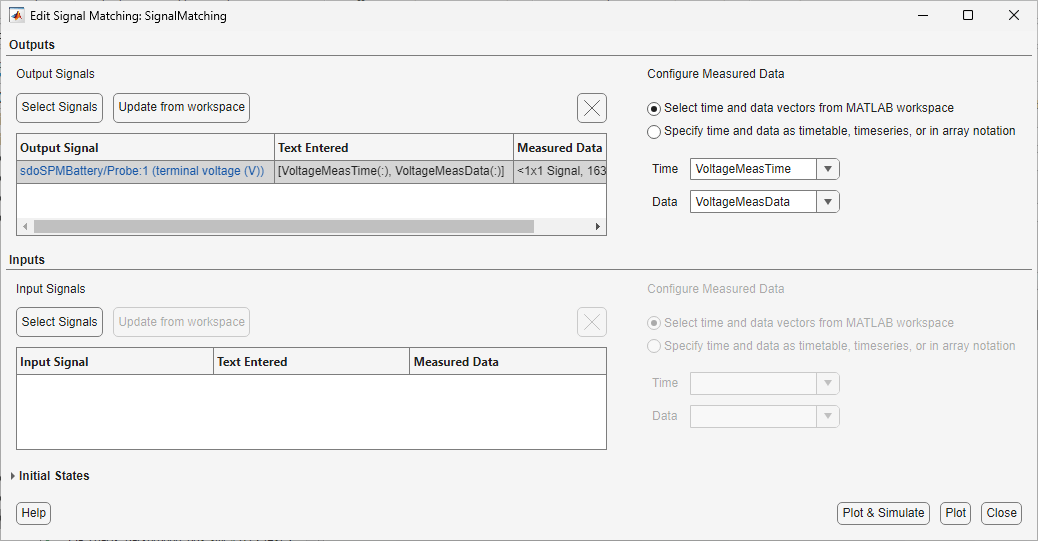Maximize the Edit Signal Matching window
The image size is (1038, 541).
point(967,16)
